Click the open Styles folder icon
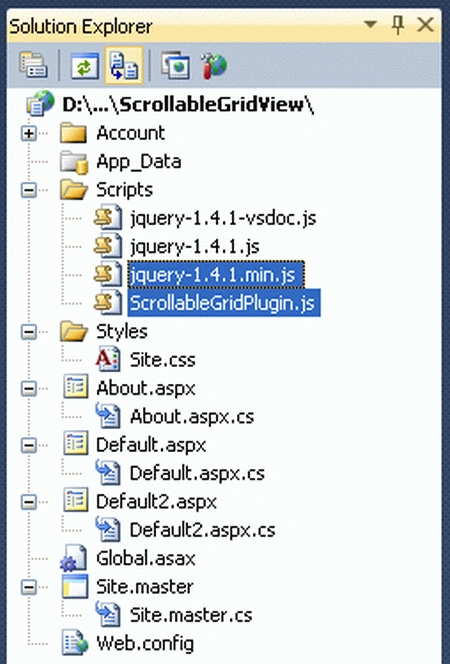 click(x=74, y=331)
